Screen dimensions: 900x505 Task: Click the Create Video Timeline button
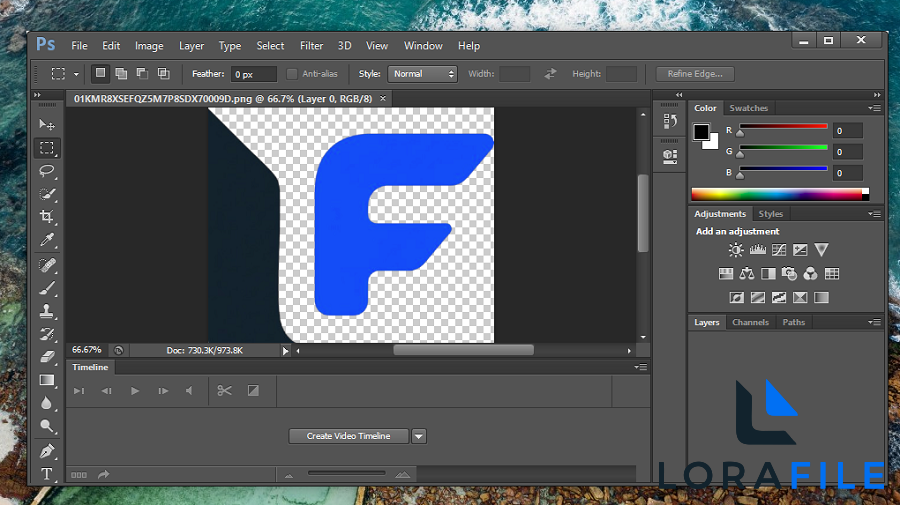pos(348,436)
